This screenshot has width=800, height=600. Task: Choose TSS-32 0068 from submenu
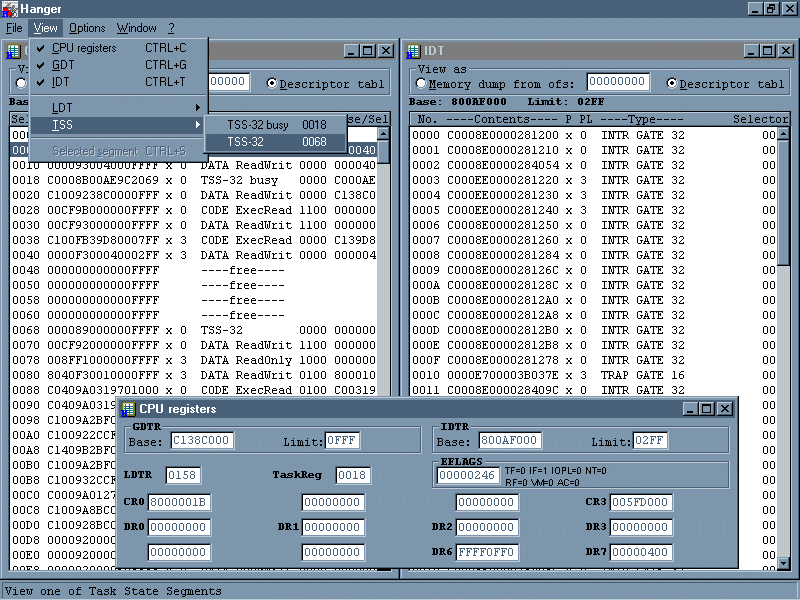(276, 142)
